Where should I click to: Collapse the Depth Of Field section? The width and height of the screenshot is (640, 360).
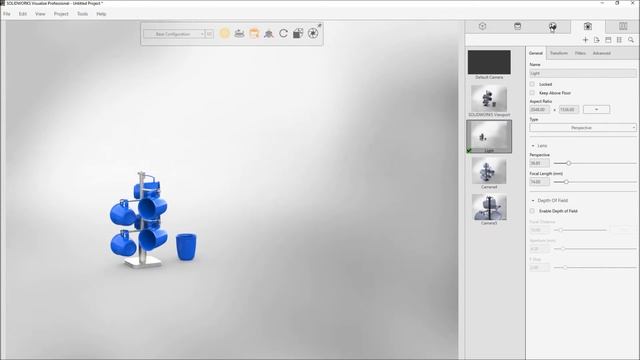(x=533, y=200)
